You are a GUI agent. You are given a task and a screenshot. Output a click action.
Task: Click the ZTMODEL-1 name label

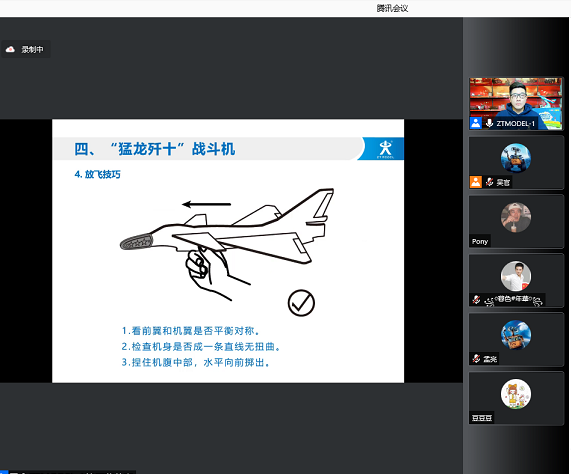(515, 124)
